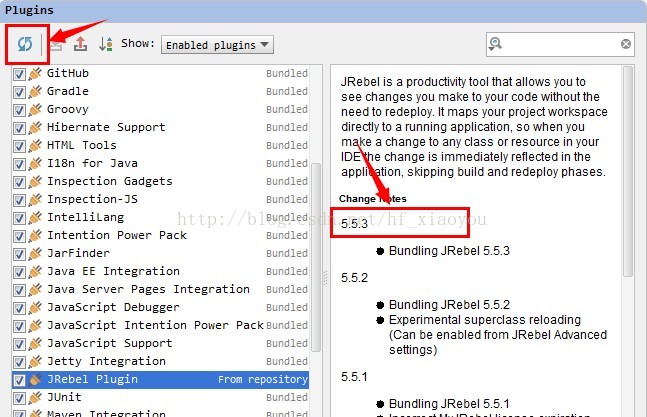
Task: Disable the Hibernate Support plugin checkbox
Action: coord(19,128)
